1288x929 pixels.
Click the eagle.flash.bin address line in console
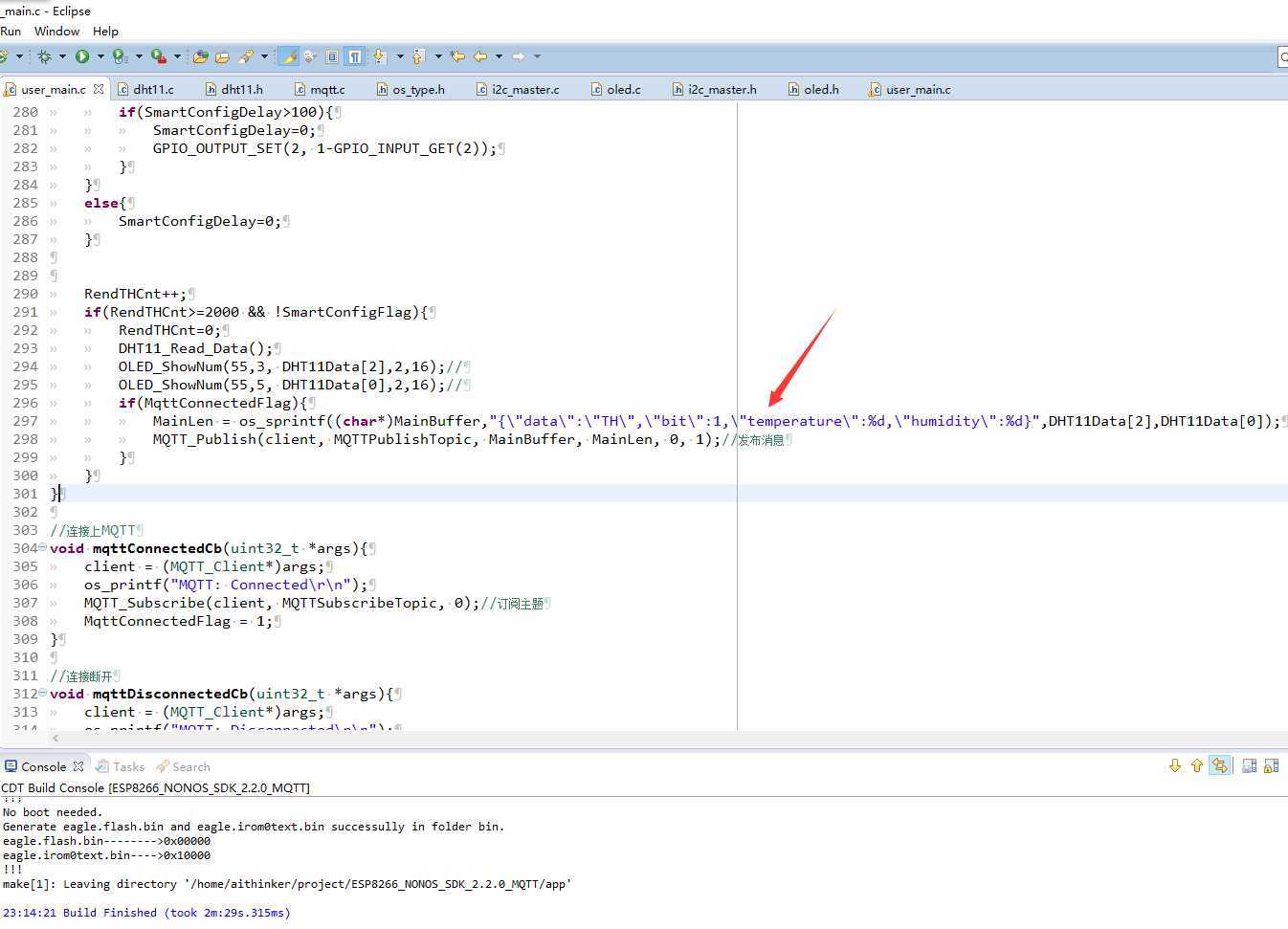pyautogui.click(x=106, y=841)
